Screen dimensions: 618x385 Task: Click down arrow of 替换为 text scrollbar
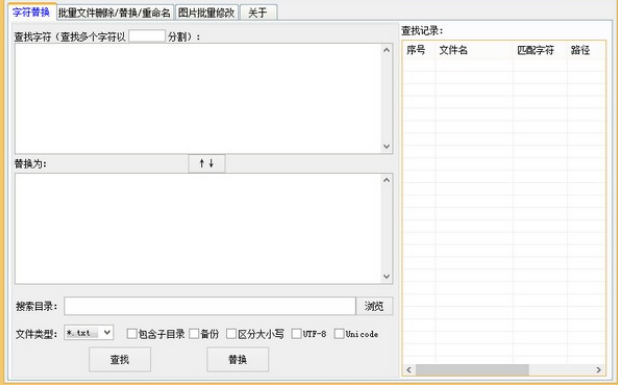click(x=386, y=276)
